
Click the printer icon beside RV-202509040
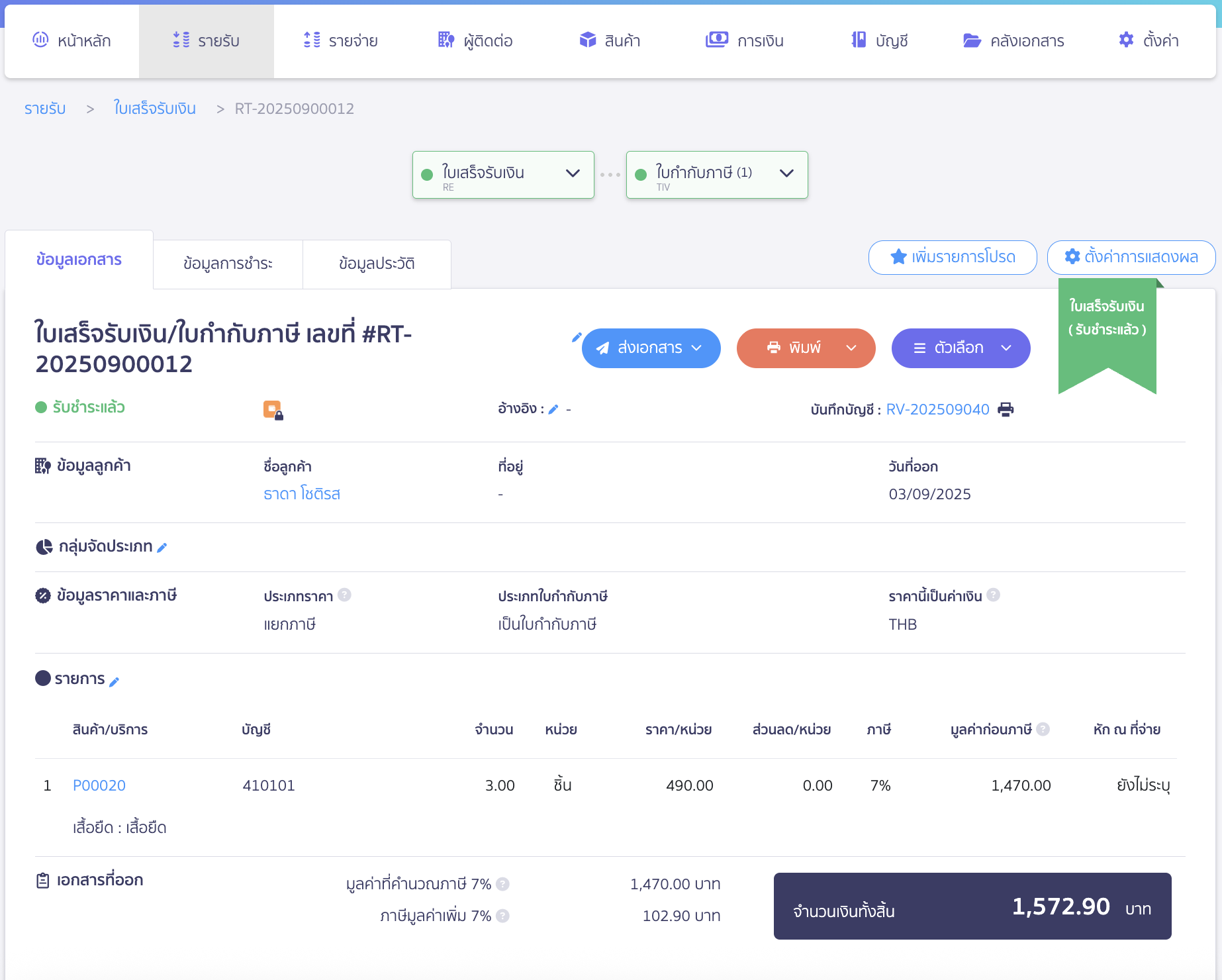(x=1006, y=409)
